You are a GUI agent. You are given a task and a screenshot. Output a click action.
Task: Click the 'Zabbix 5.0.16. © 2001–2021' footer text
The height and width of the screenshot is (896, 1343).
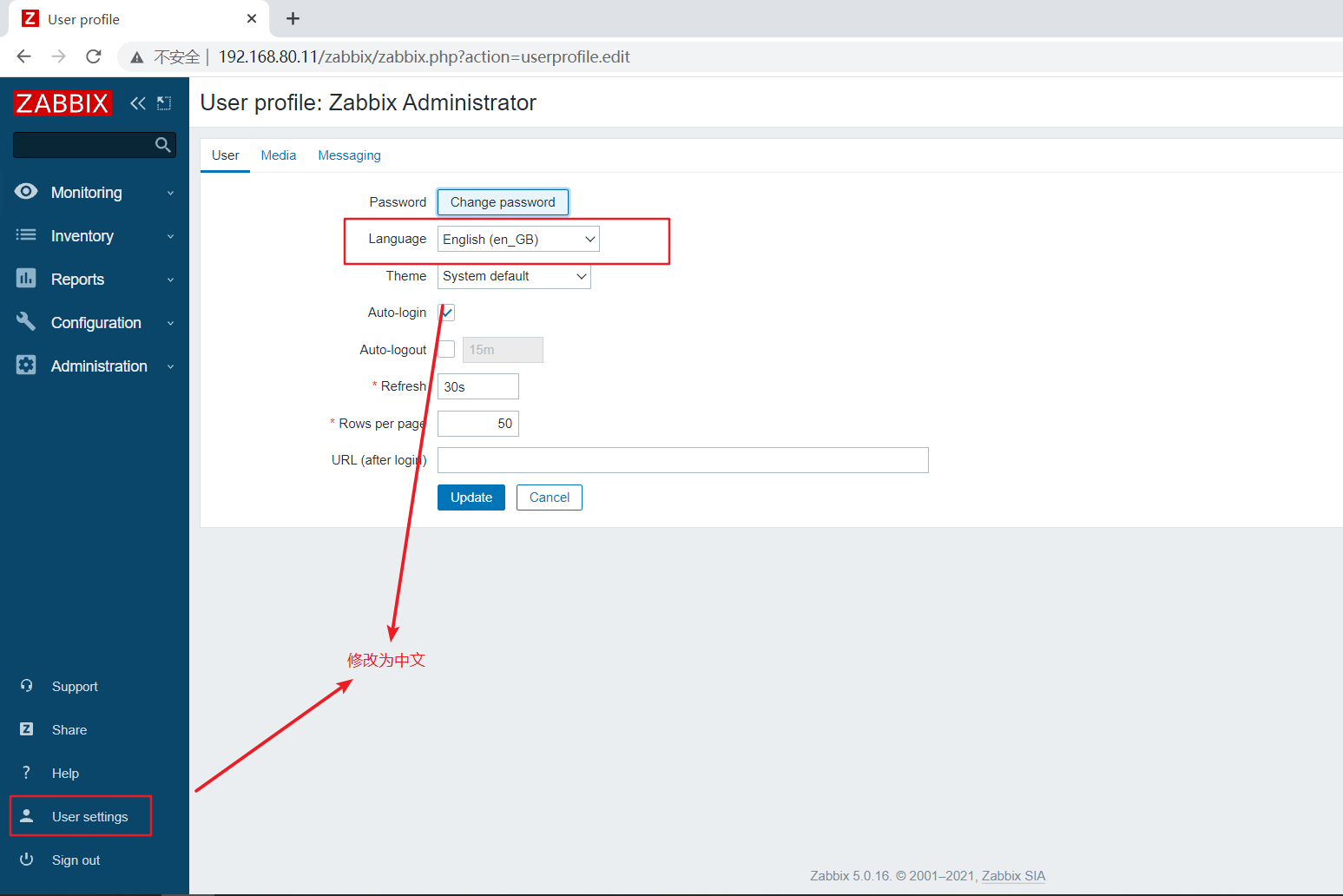893,876
